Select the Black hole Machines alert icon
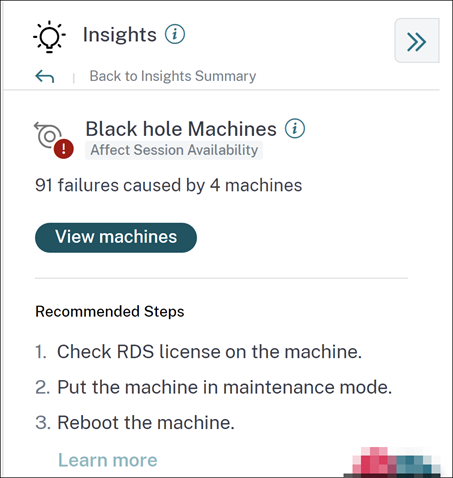Viewport: 453px width, 478px height. [53, 140]
